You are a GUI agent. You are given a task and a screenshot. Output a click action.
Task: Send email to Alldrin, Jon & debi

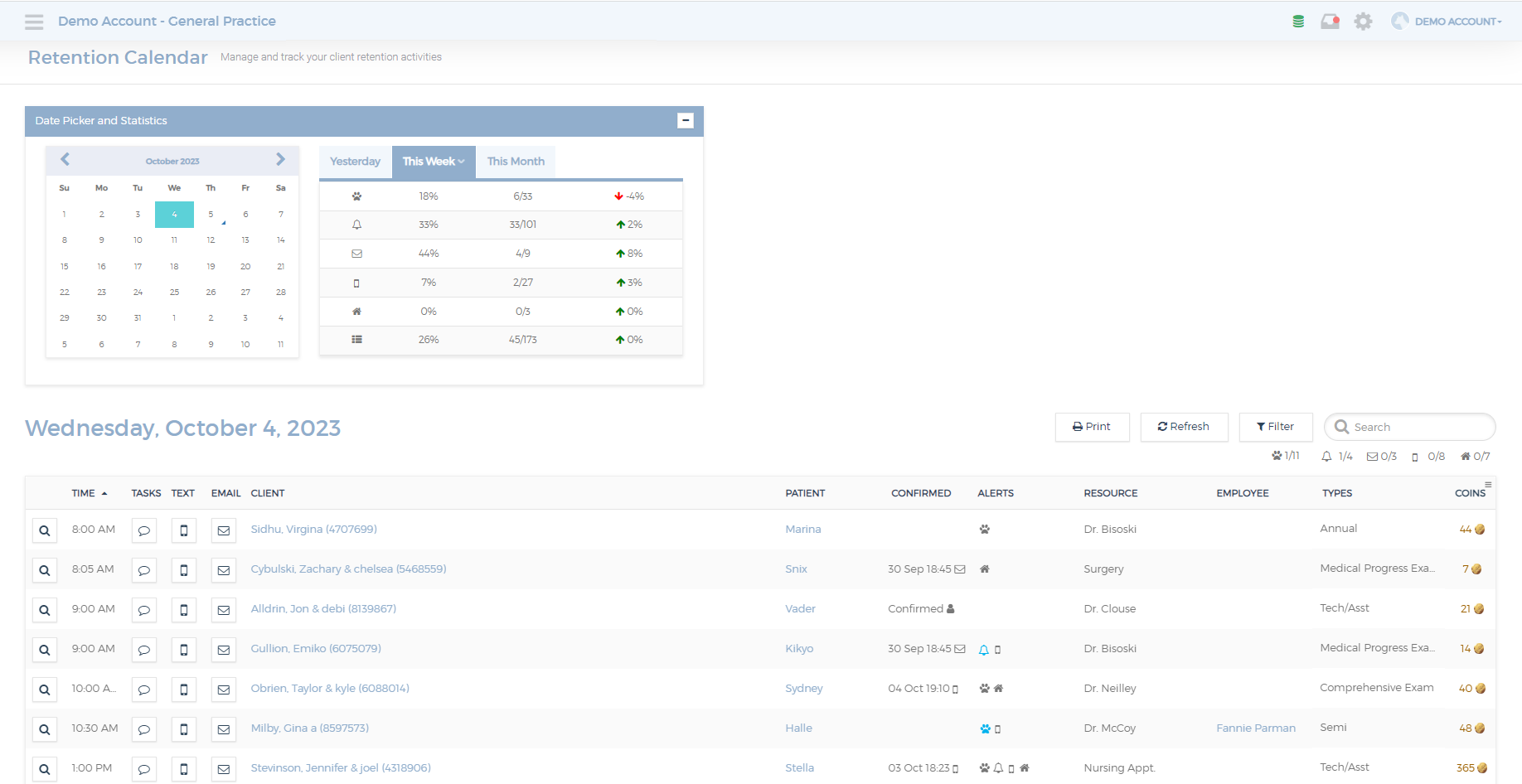pos(224,610)
